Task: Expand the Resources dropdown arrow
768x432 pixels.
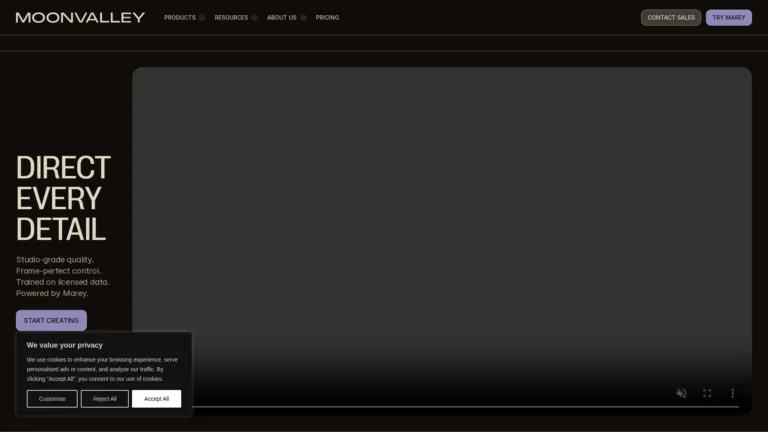Action: pos(254,18)
